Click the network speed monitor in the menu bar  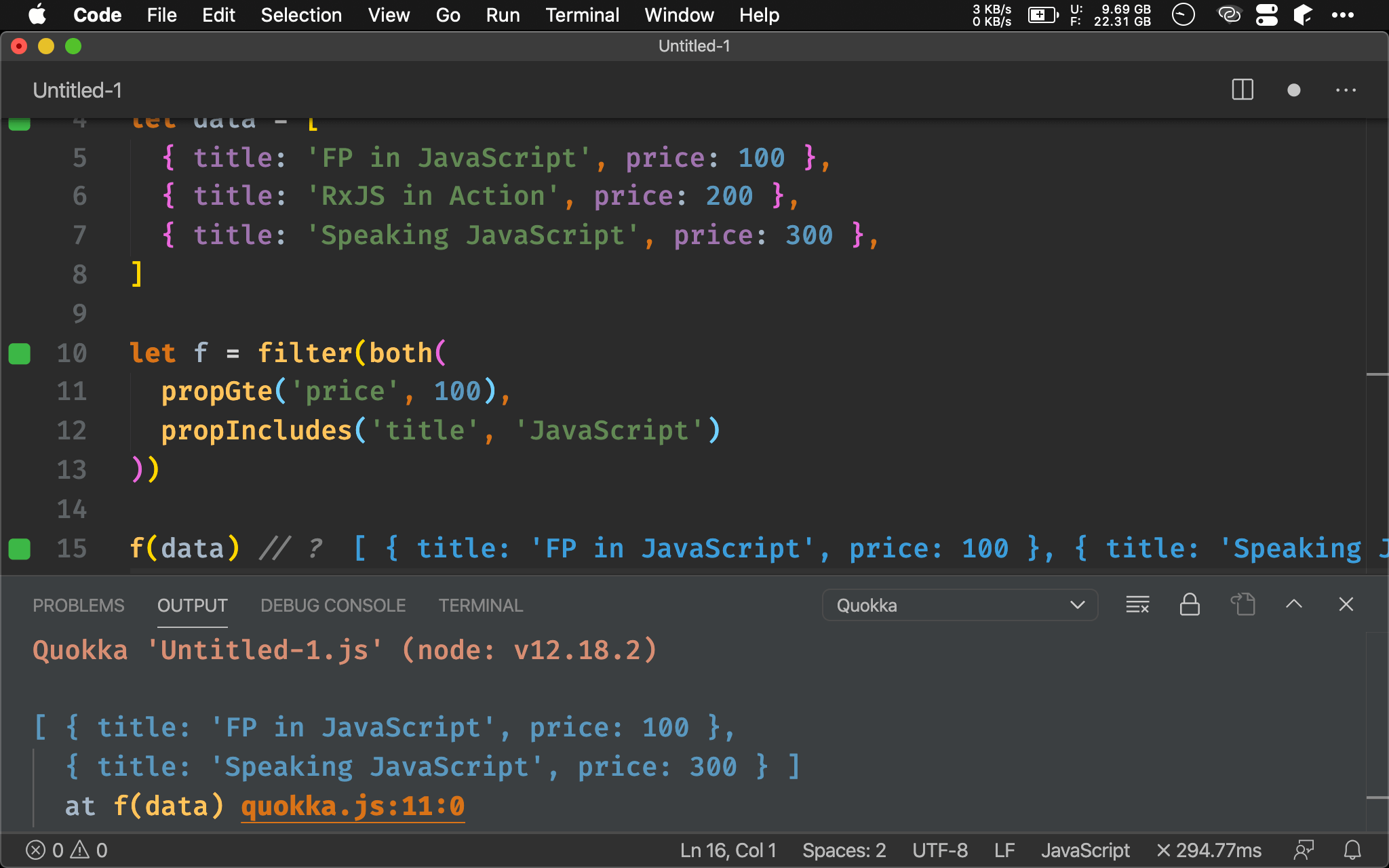point(992,15)
